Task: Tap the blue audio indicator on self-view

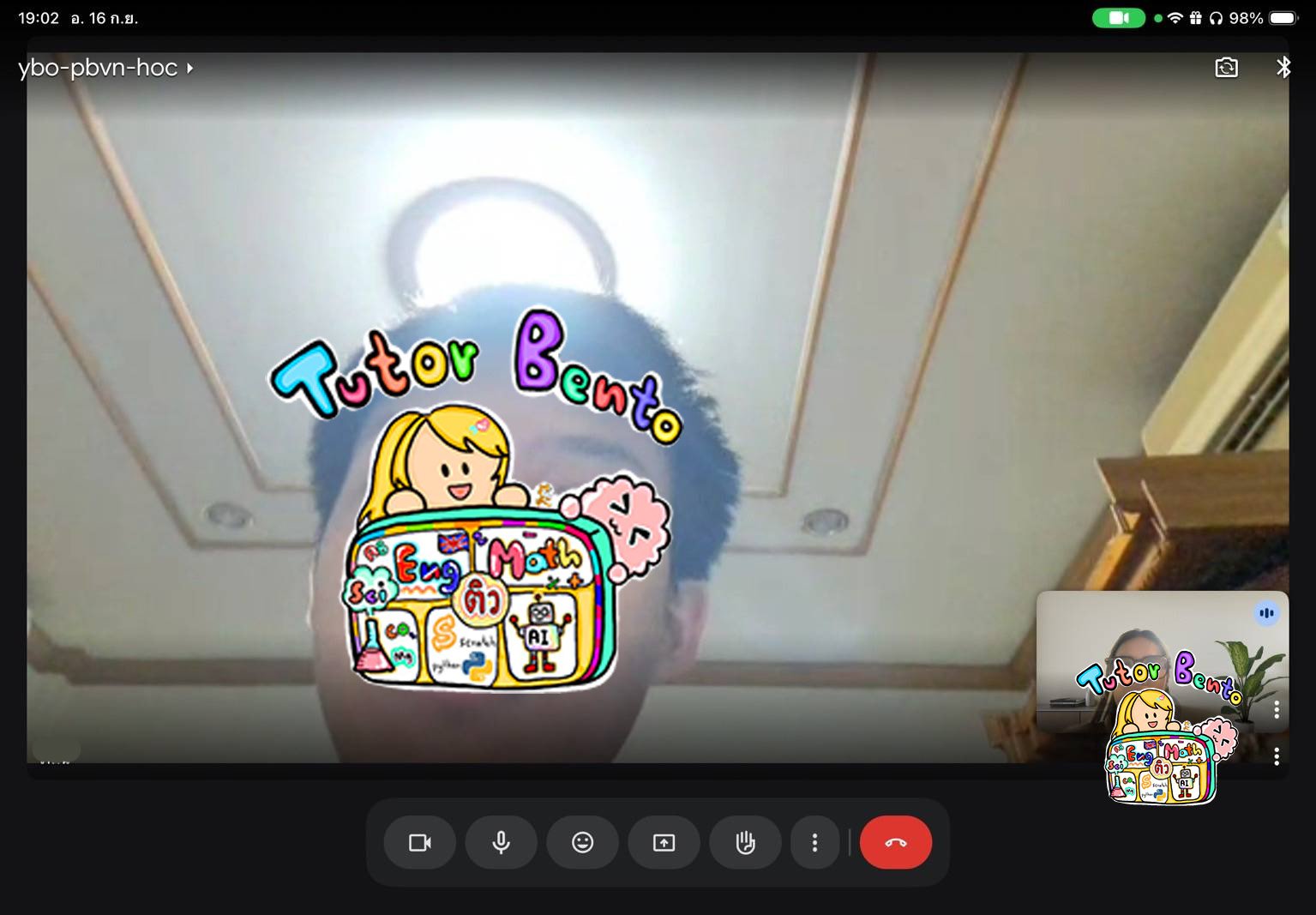Action: point(1266,613)
